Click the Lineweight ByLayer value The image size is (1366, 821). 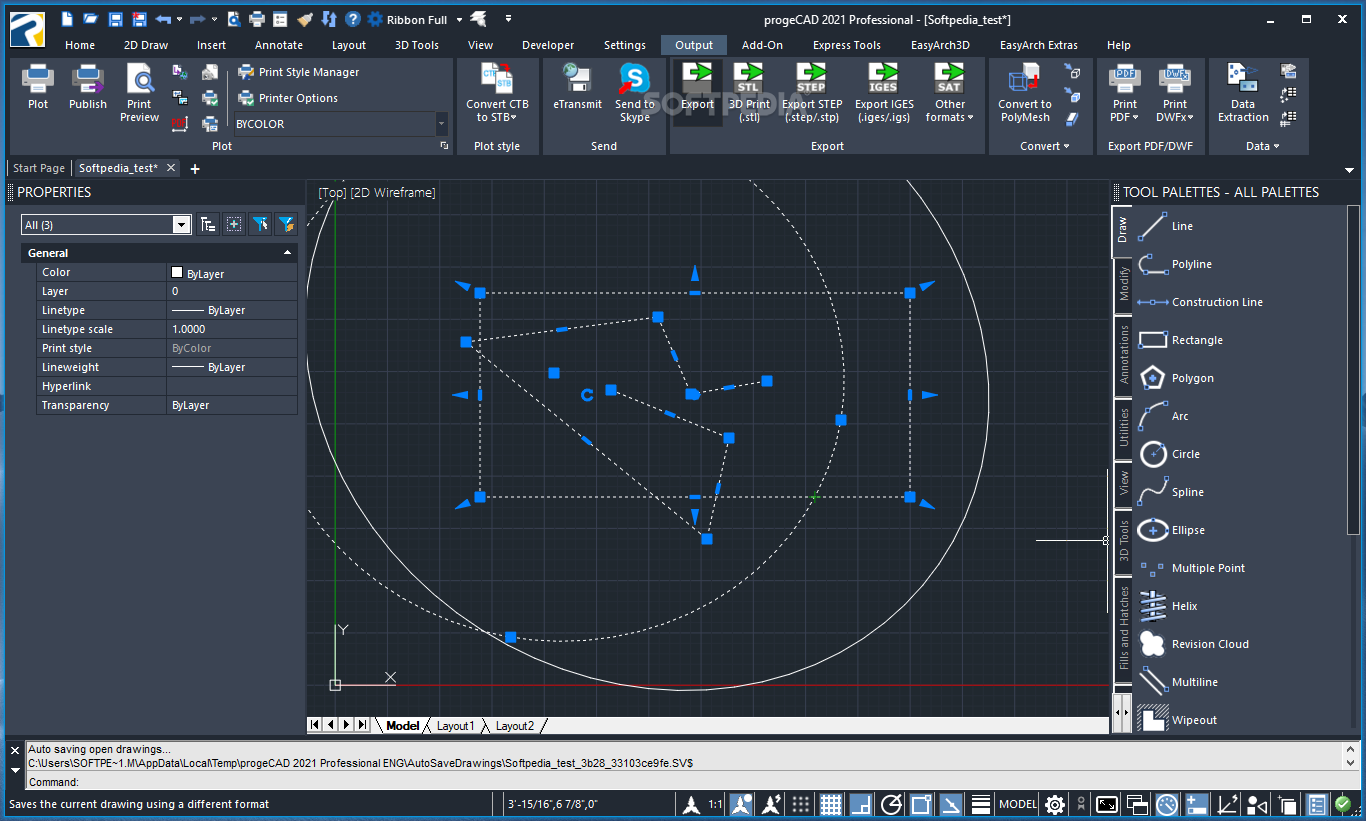pyautogui.click(x=232, y=367)
